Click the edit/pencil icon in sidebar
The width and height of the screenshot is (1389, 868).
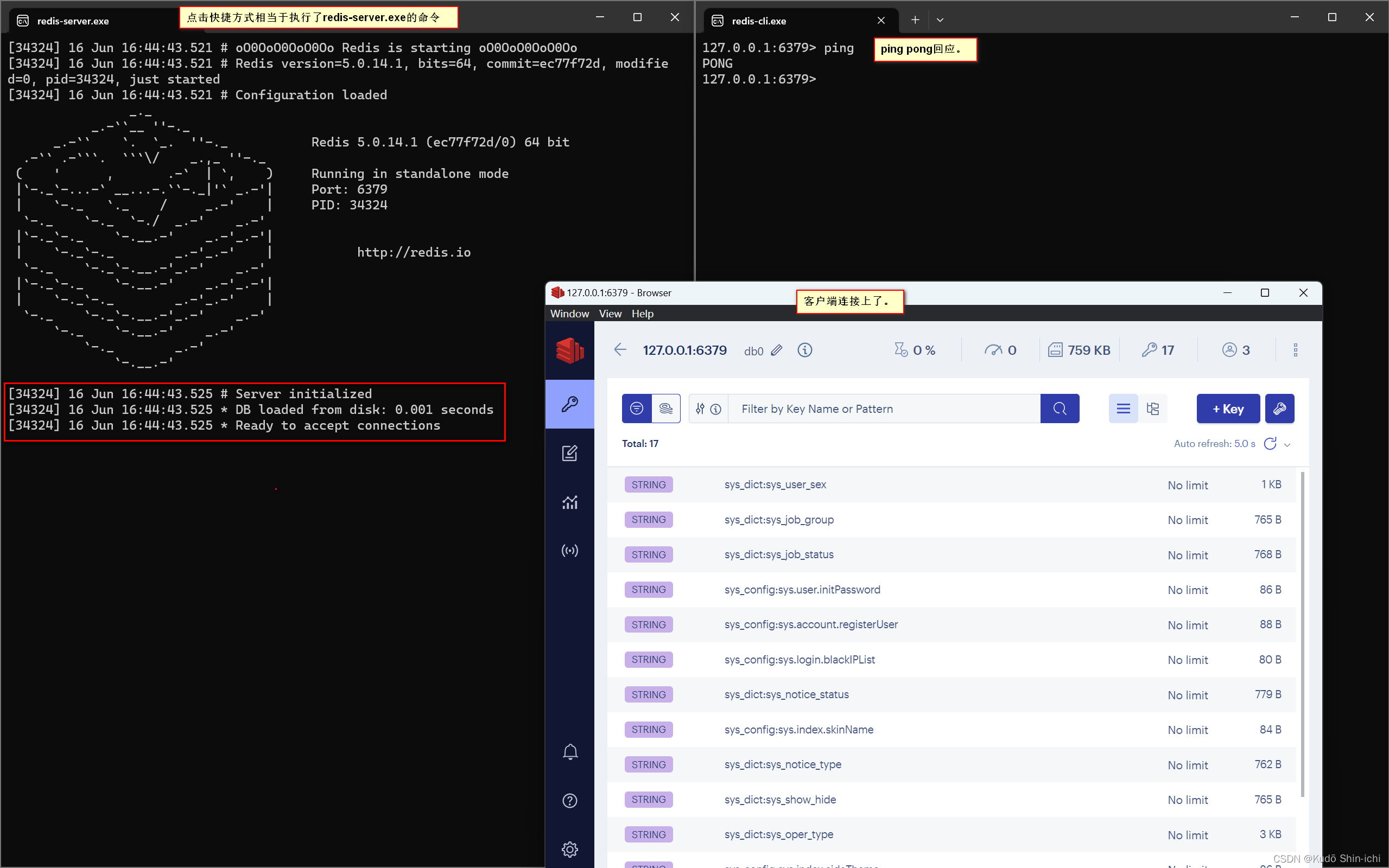[569, 452]
